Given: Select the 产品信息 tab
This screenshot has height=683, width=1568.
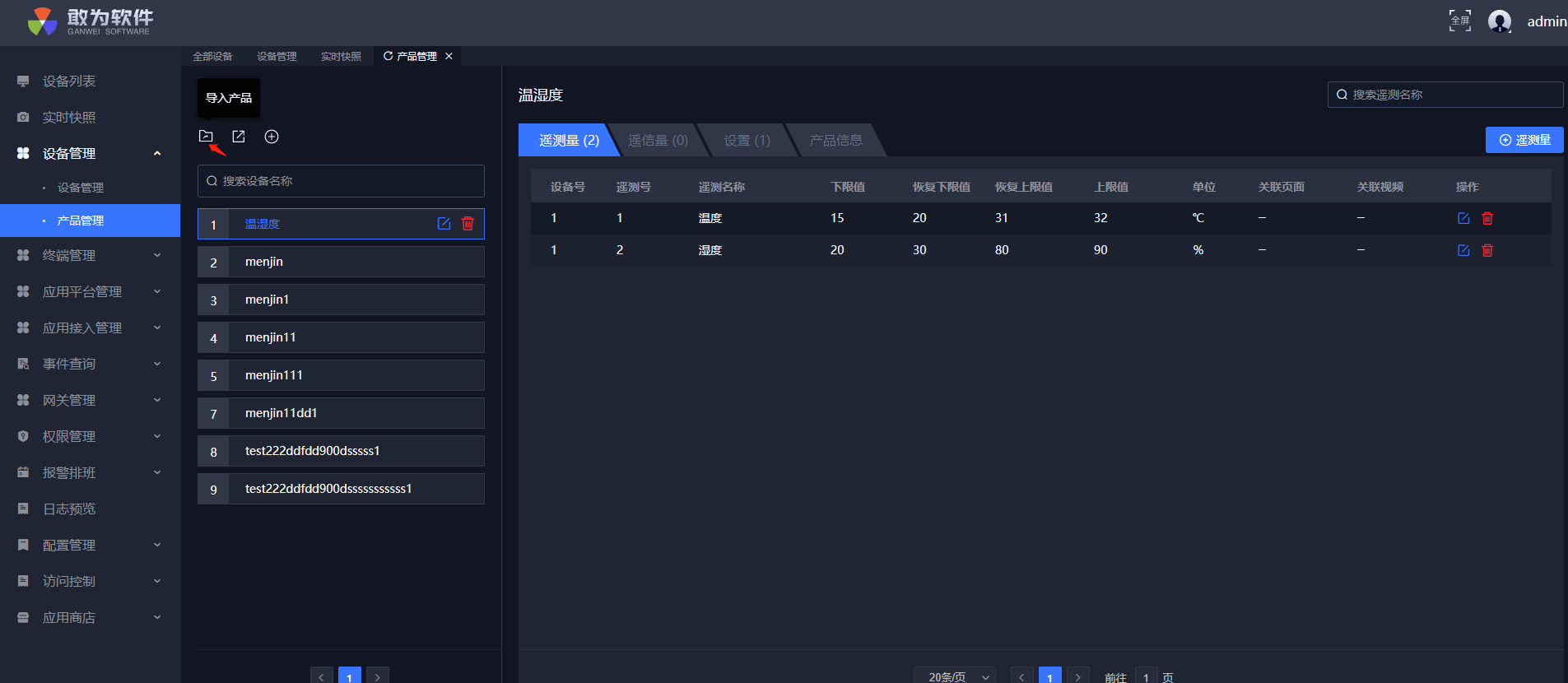Looking at the screenshot, I should pyautogui.click(x=836, y=140).
